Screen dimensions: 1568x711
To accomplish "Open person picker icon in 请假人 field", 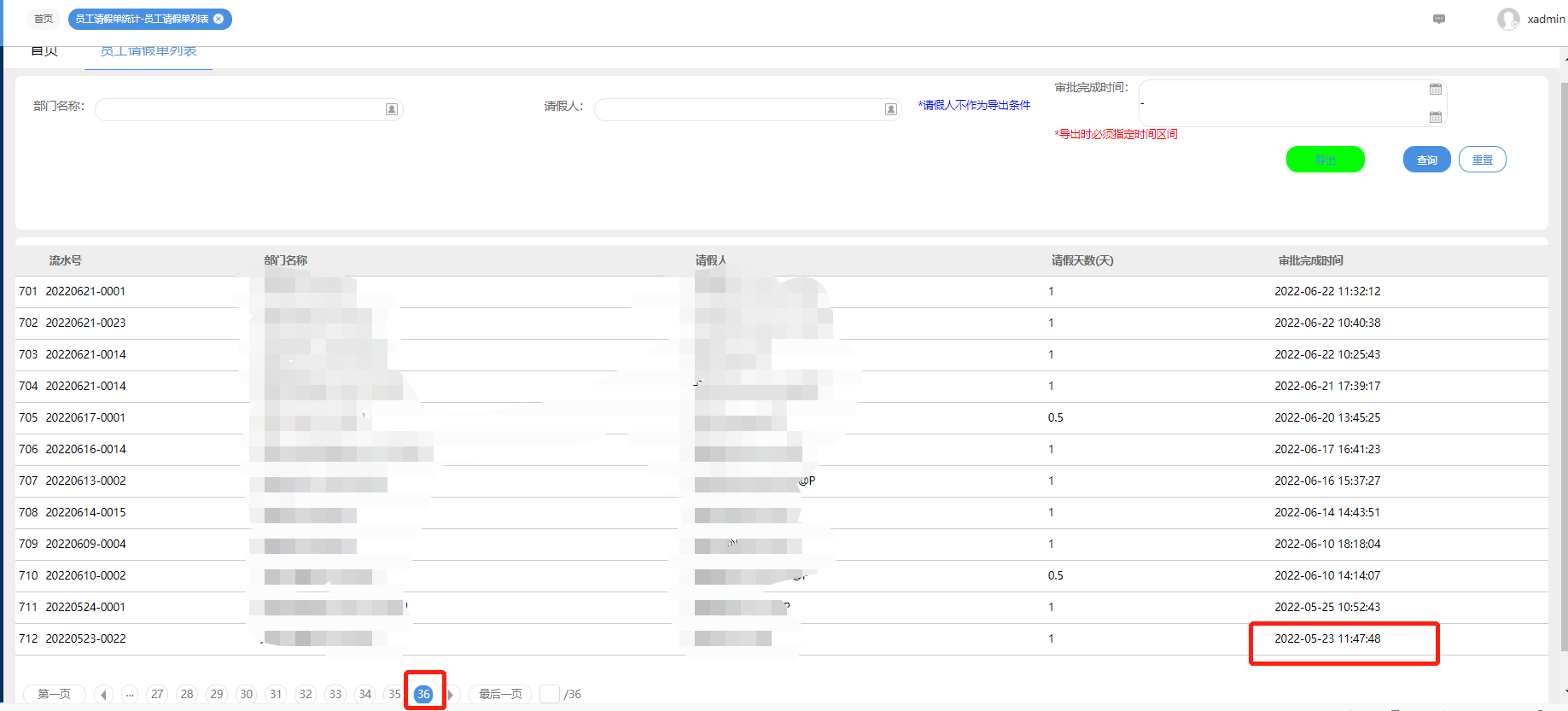I will (890, 109).
